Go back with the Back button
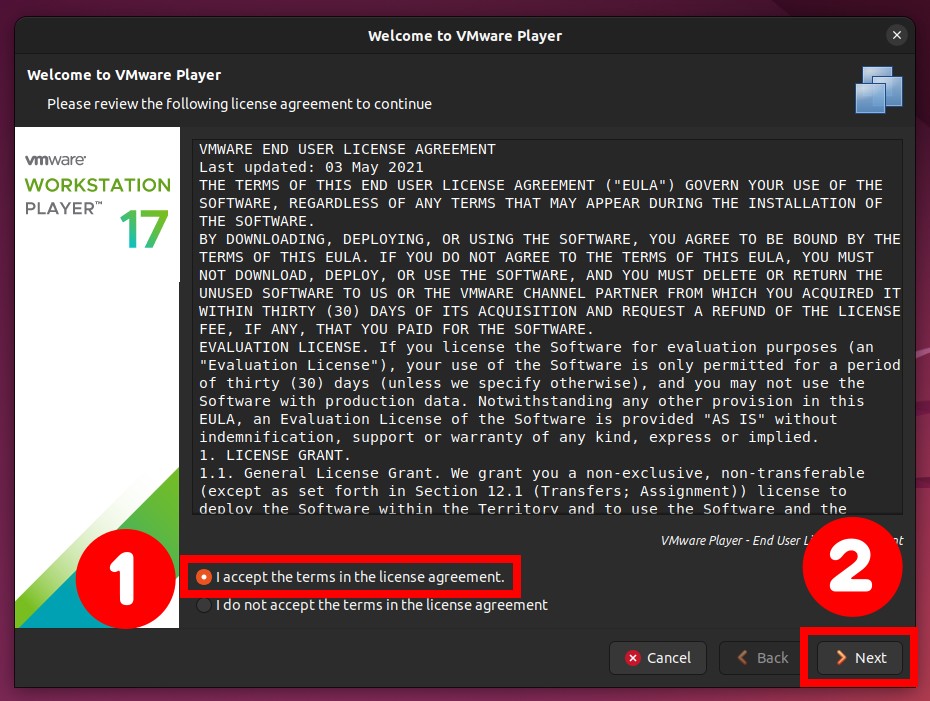Viewport: 930px width, 701px height. pyautogui.click(x=762, y=658)
